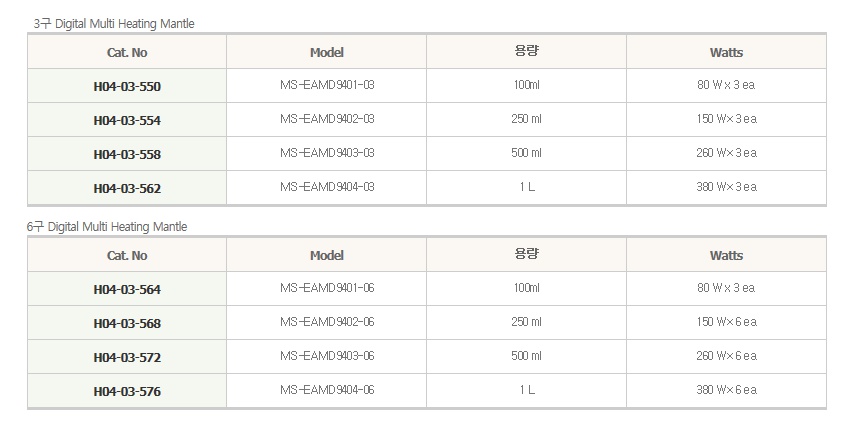Select model MS-EAMD9402-06 cell
Viewport: 854px width, 424px height.
click(327, 322)
